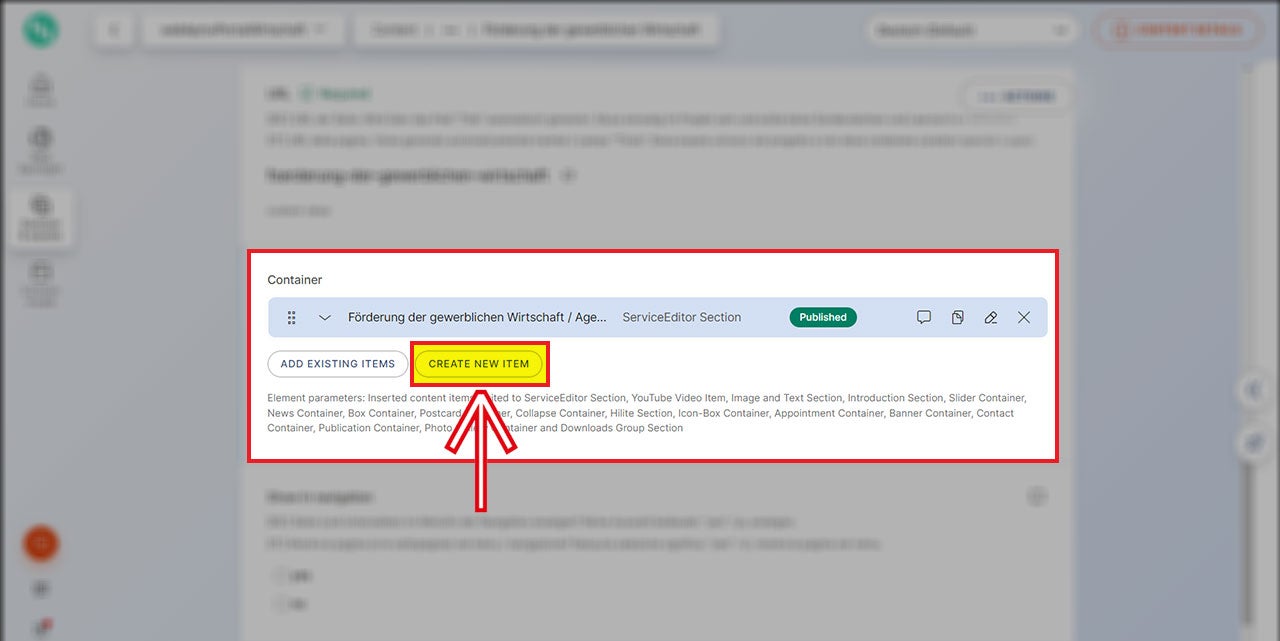1280x641 pixels.
Task: Remove the container item with the X icon
Action: (1024, 318)
